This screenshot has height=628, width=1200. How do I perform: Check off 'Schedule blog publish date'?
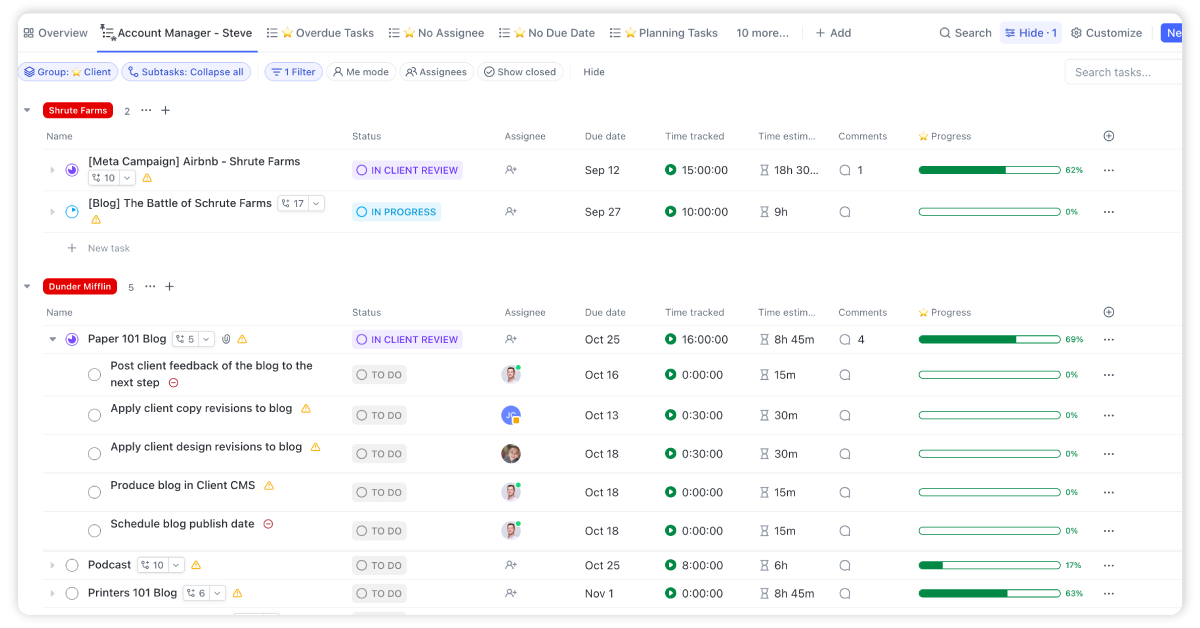tap(94, 531)
